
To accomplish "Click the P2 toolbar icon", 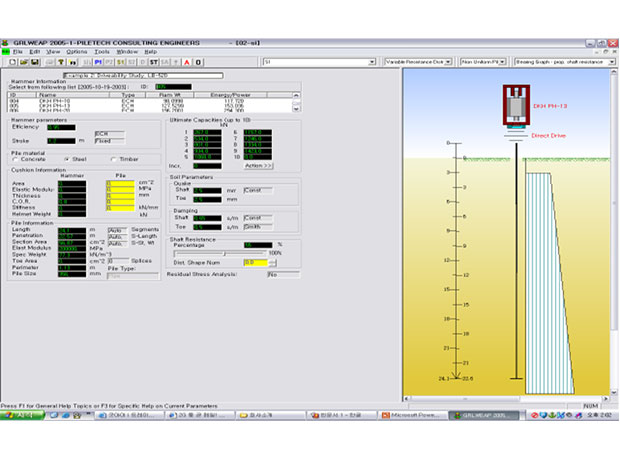I will (x=109, y=62).
